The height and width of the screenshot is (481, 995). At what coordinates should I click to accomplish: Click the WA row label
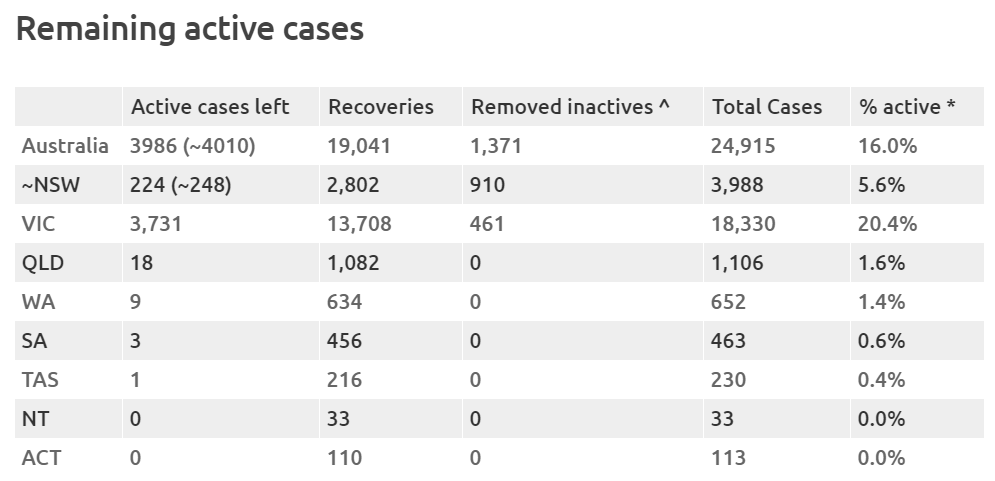(38, 302)
